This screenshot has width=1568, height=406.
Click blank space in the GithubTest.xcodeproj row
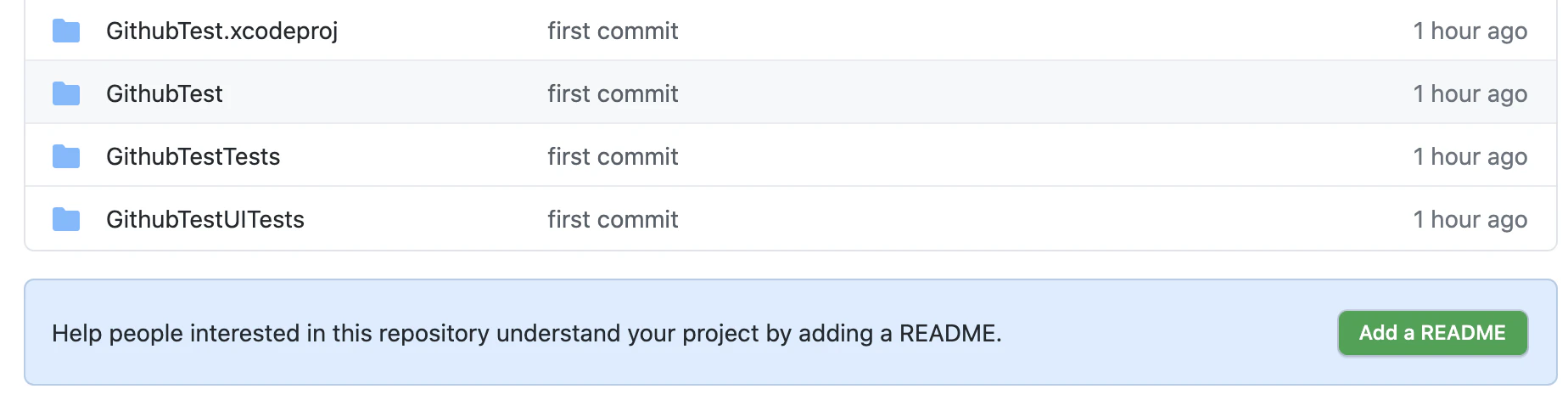[x=1044, y=31]
